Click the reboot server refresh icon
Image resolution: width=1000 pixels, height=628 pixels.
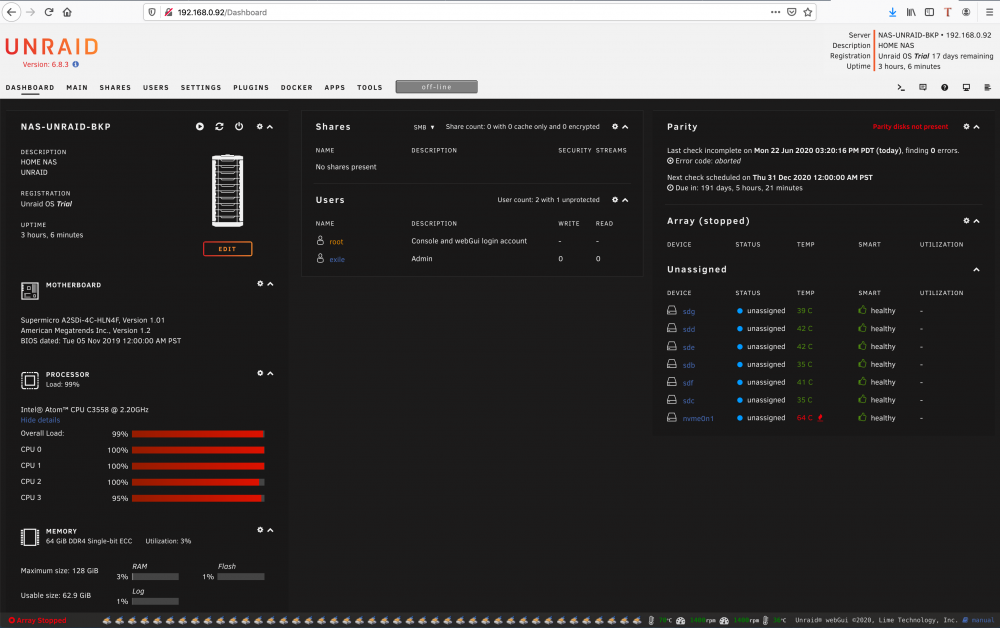219,127
